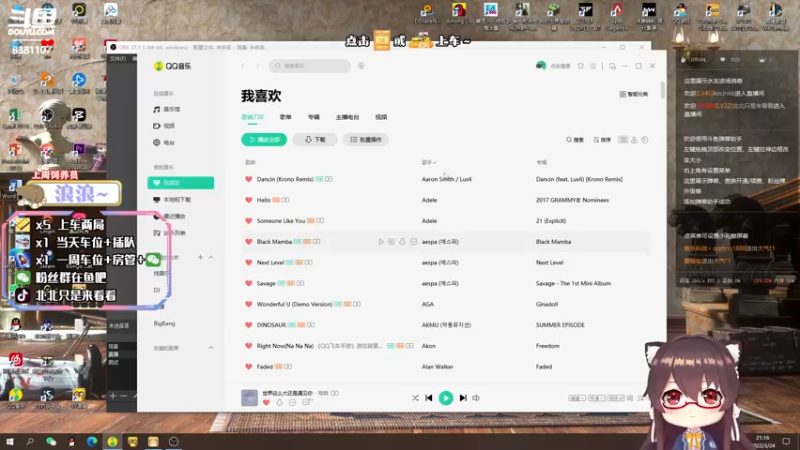Open the skin (shirt) icon in title bar
Image resolution: width=800 pixels, height=450 pixels.
(x=581, y=66)
